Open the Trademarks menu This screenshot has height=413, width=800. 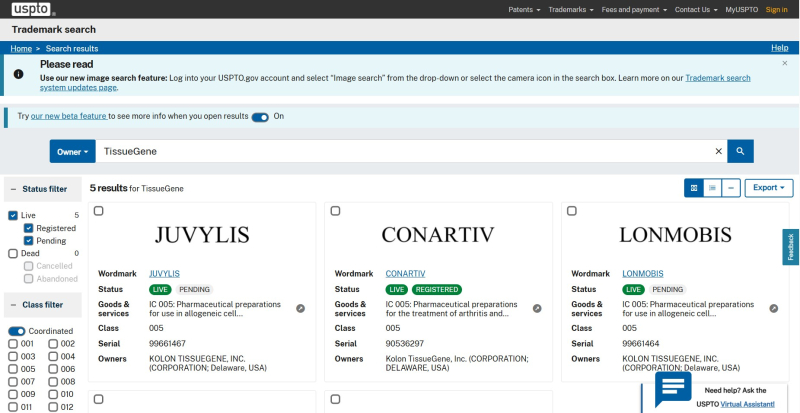click(571, 10)
